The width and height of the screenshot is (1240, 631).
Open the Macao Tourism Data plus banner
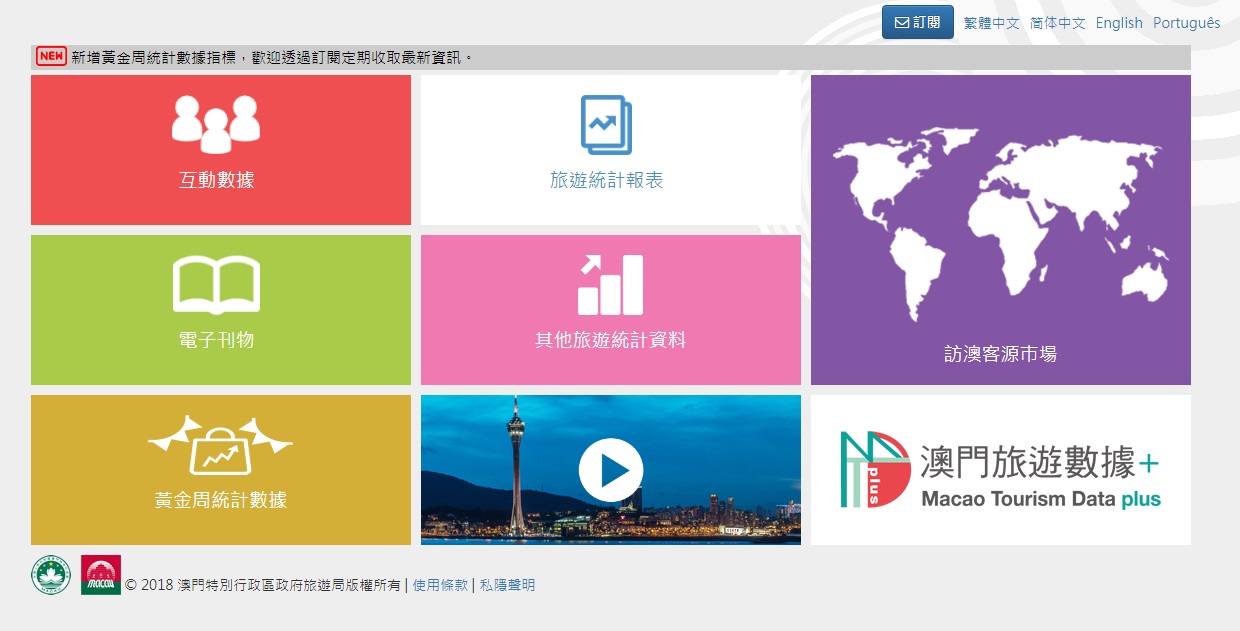tap(1000, 470)
